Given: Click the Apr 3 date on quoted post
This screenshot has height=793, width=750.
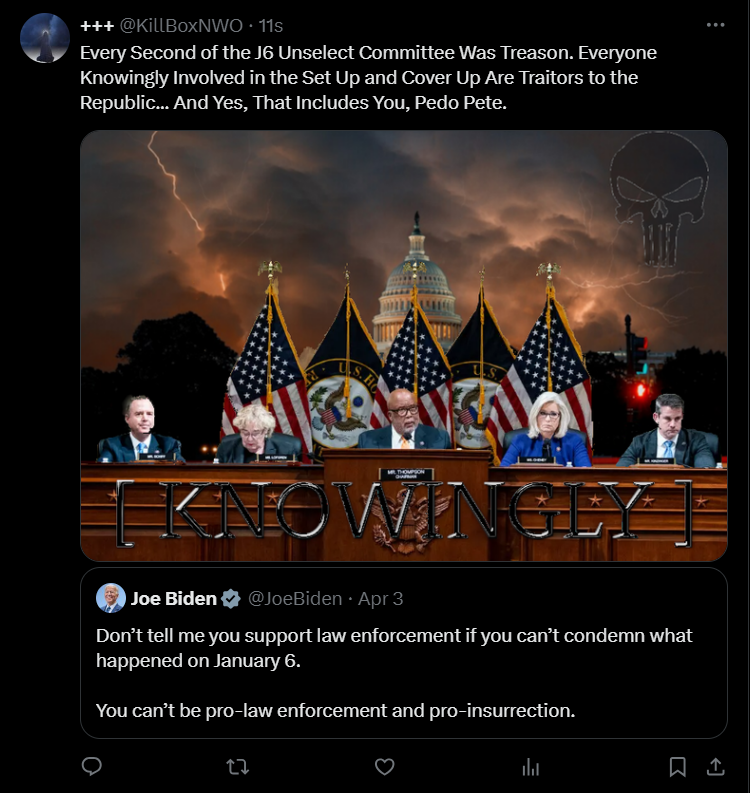Looking at the screenshot, I should (380, 599).
